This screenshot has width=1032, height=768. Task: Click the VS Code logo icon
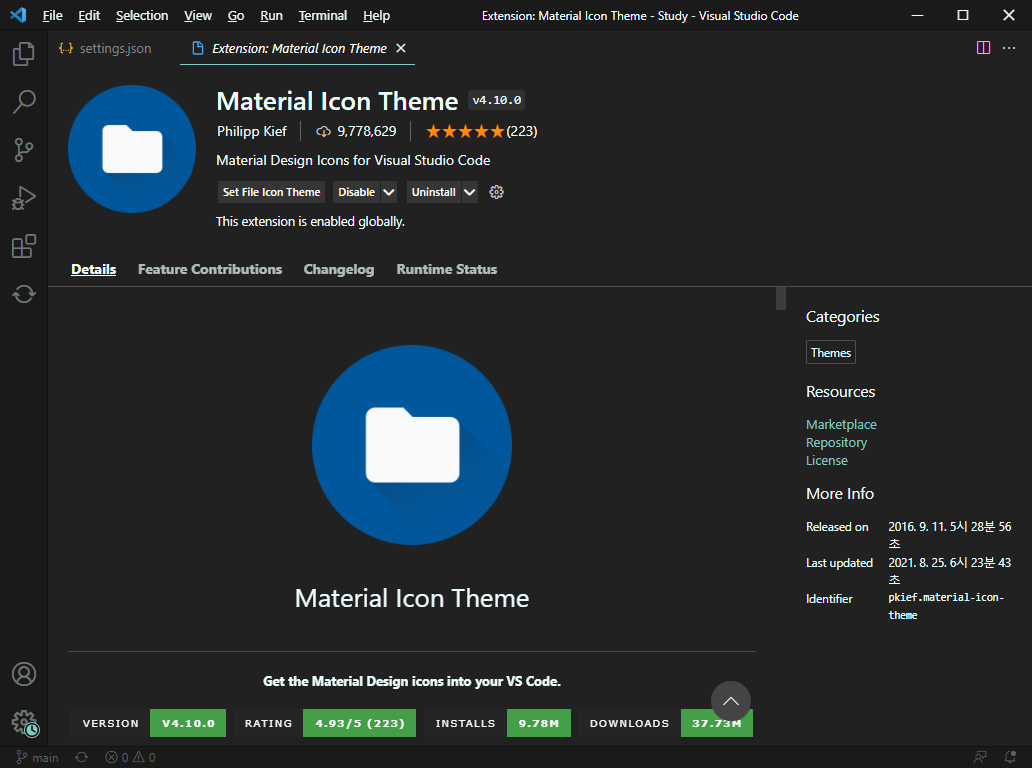coord(18,15)
